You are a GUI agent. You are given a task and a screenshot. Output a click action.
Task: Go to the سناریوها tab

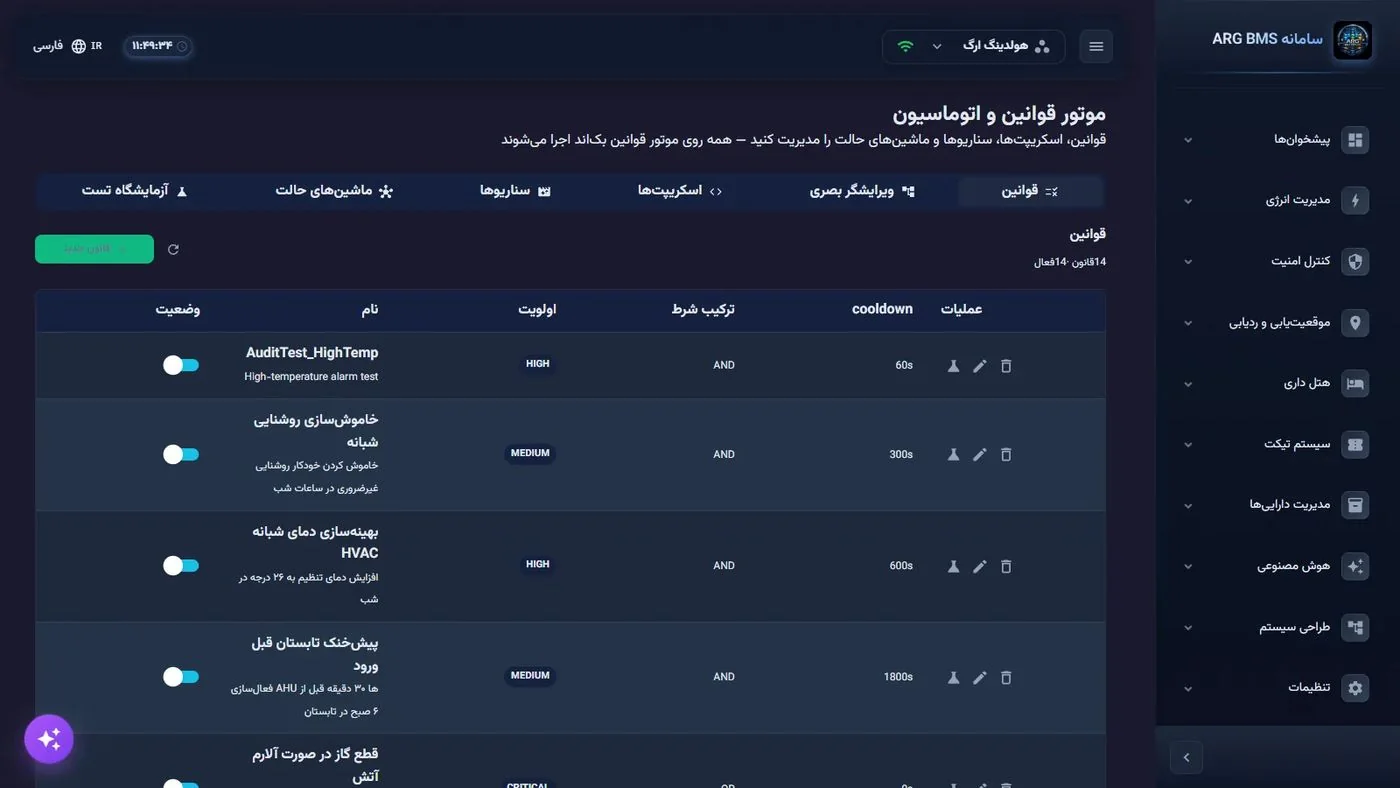(515, 191)
